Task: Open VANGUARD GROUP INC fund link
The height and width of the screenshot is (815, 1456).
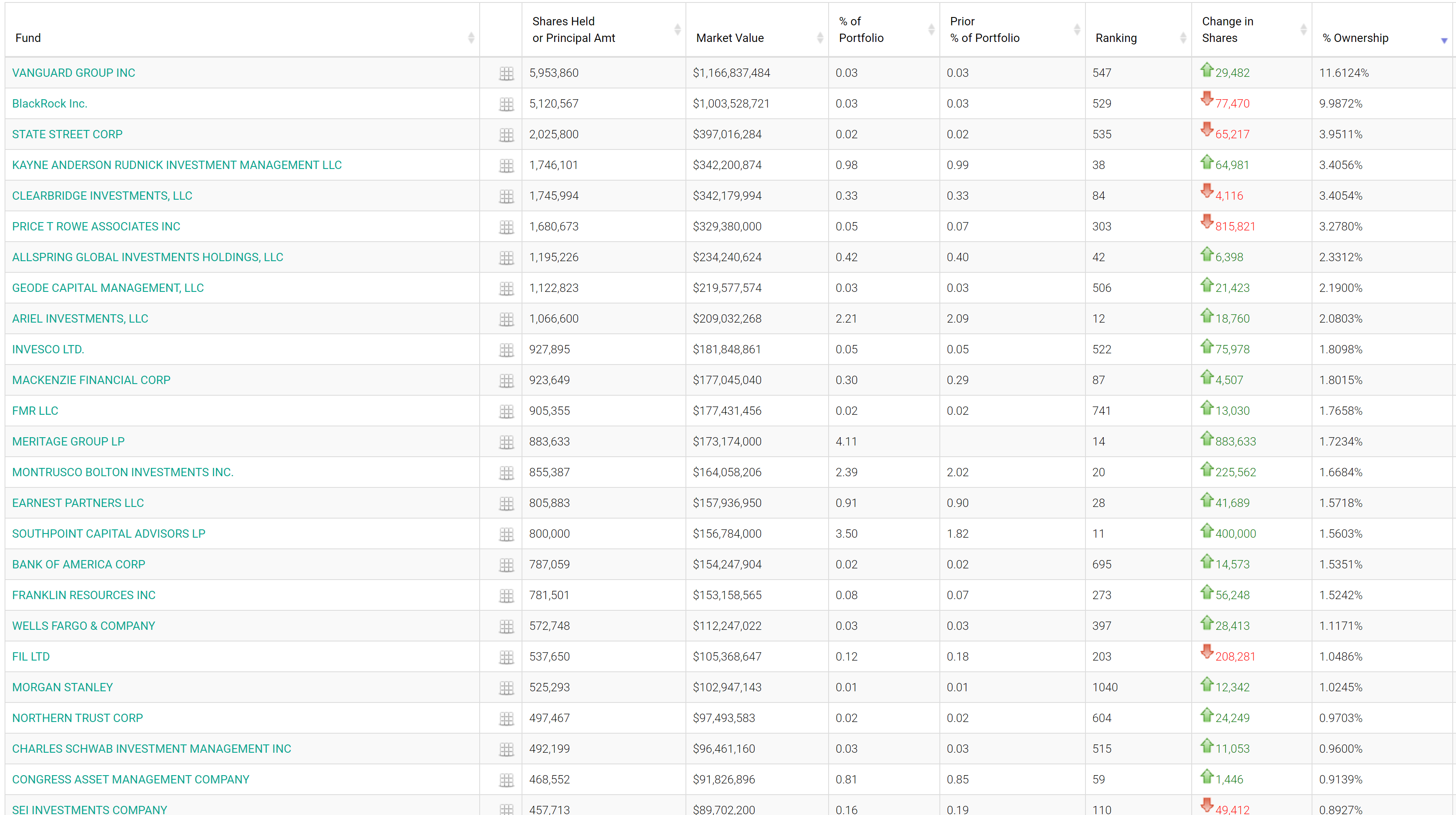Action: coord(73,73)
